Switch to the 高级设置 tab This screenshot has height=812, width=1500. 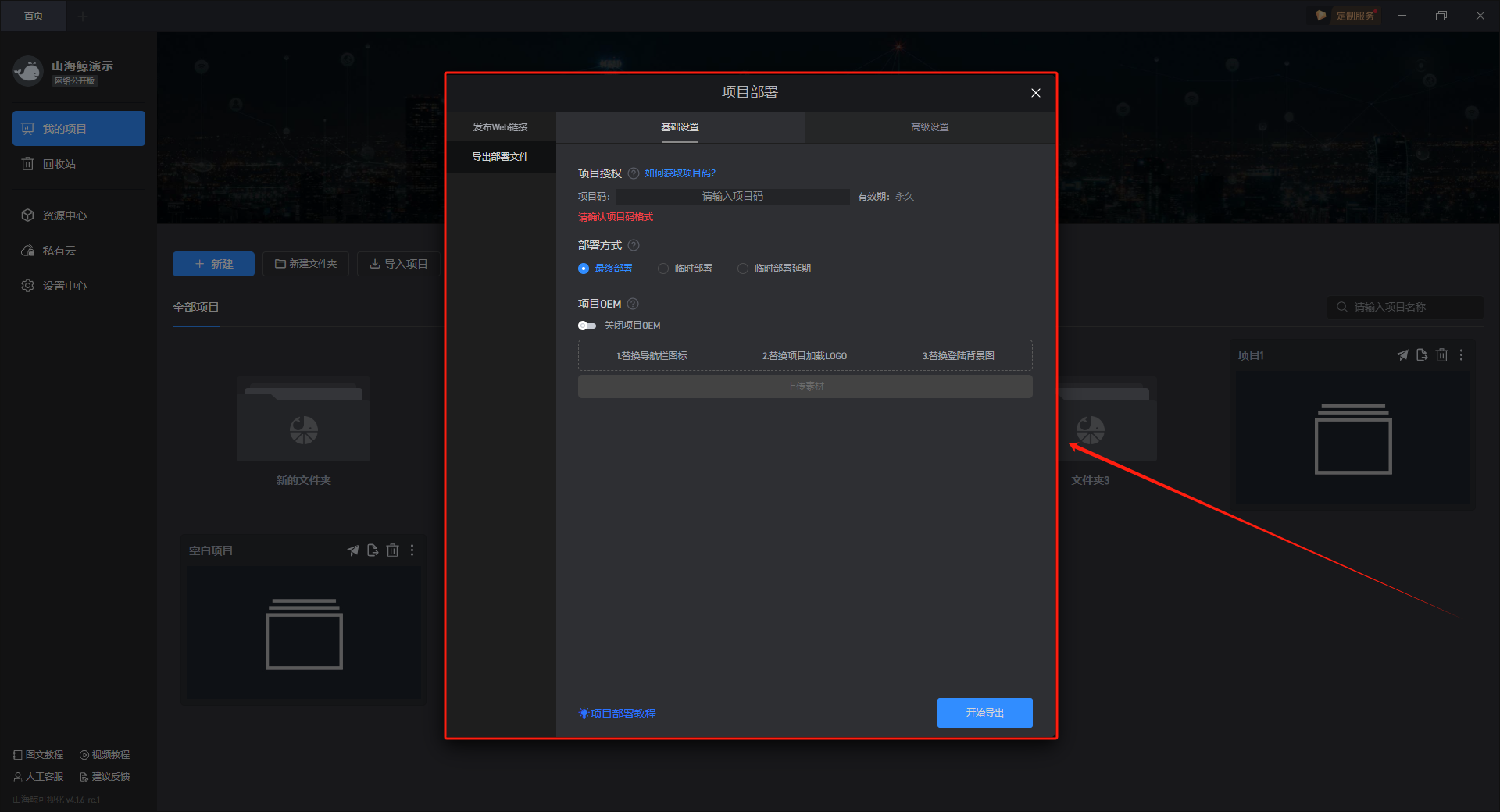click(x=930, y=127)
